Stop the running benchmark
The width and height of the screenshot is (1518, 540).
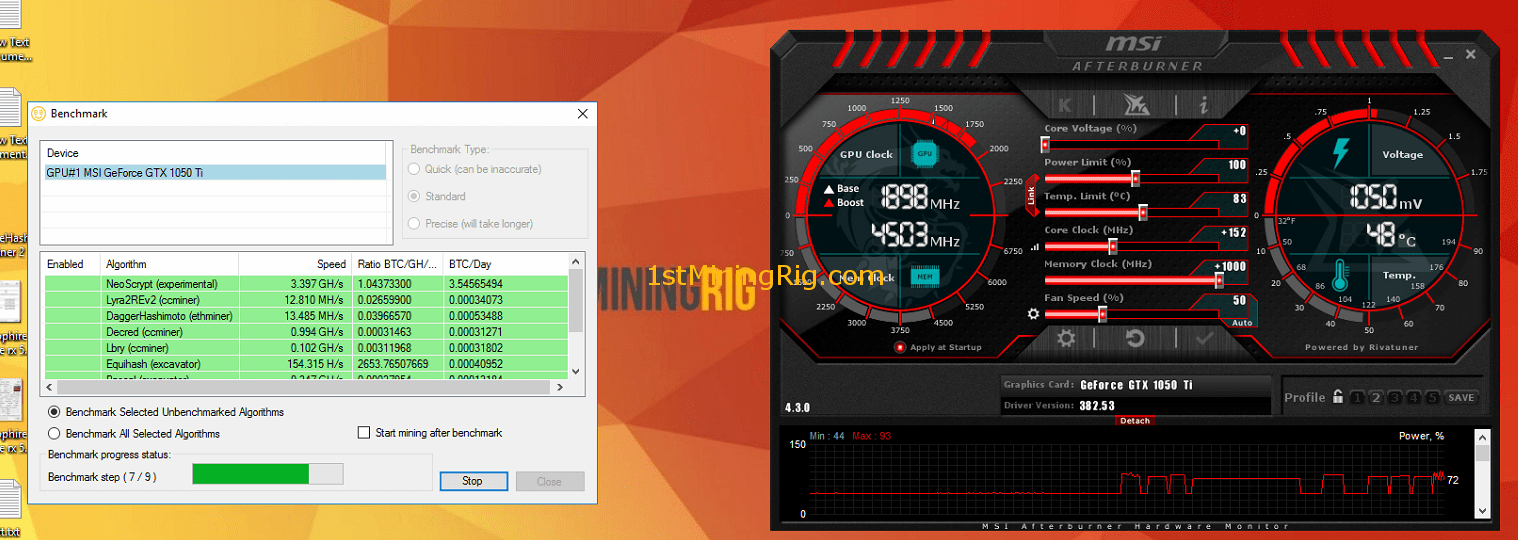point(472,480)
